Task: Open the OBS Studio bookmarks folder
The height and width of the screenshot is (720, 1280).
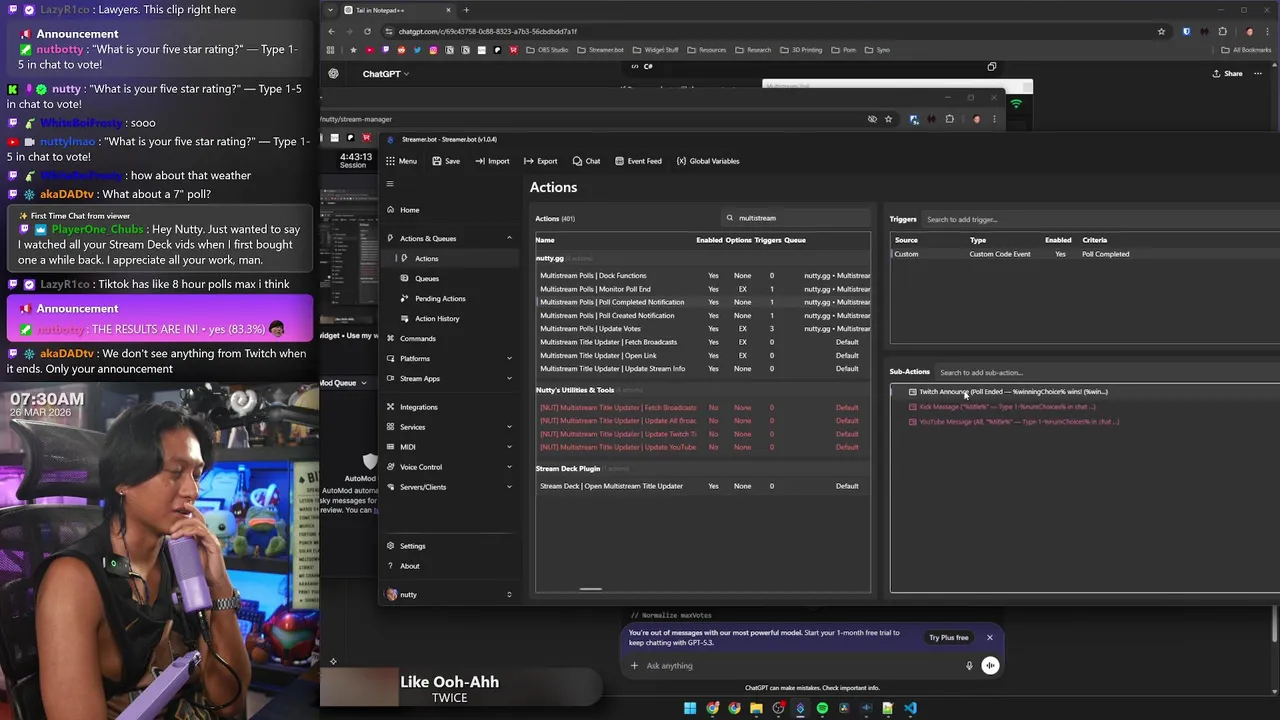Action: (x=547, y=50)
